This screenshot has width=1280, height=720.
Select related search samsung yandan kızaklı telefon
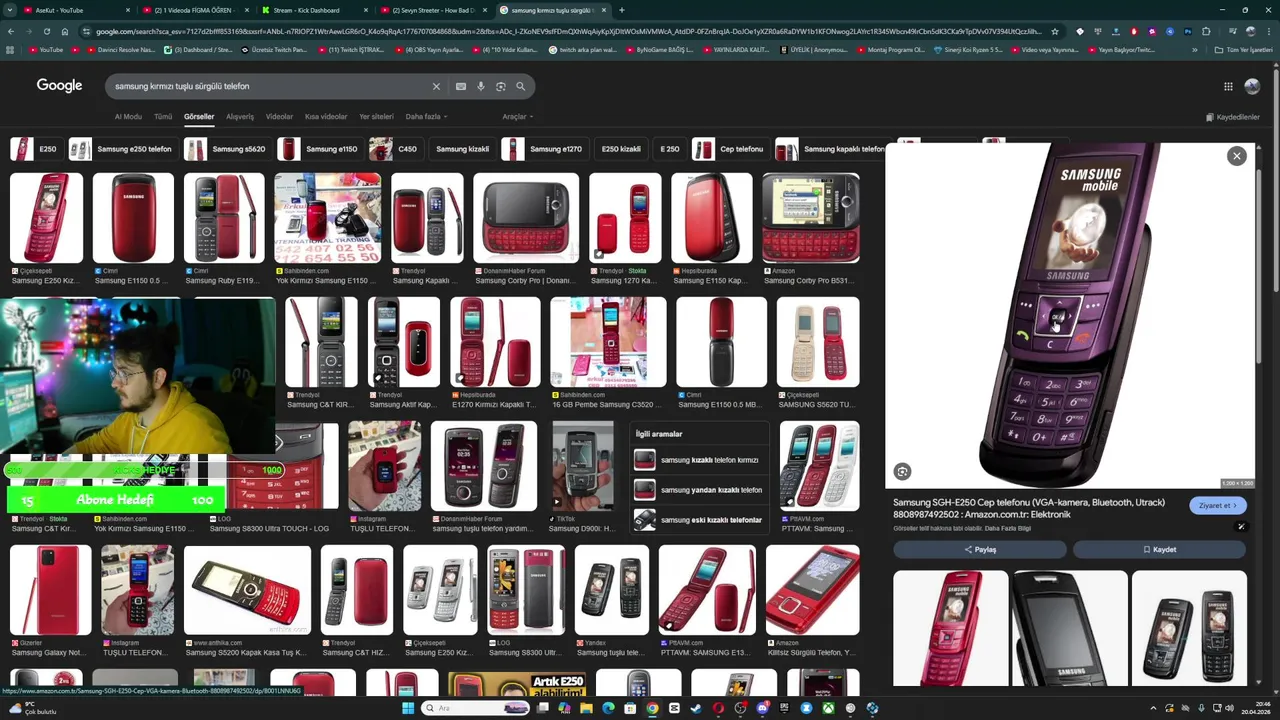click(700, 490)
